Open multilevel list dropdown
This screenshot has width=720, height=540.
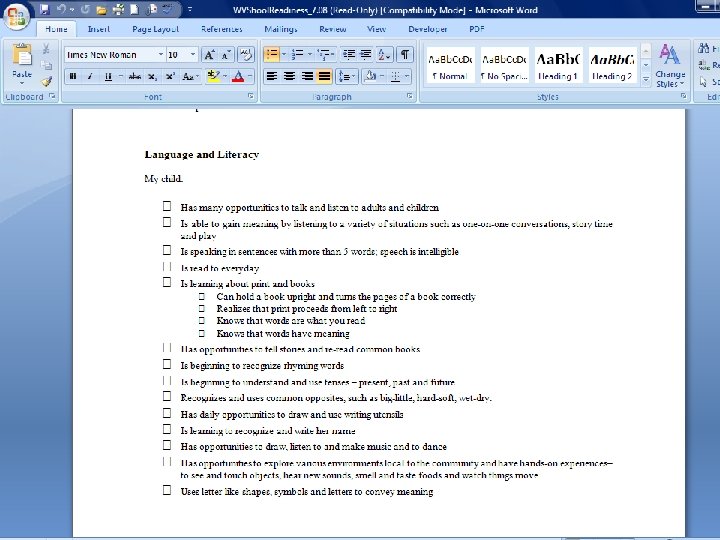[326, 55]
